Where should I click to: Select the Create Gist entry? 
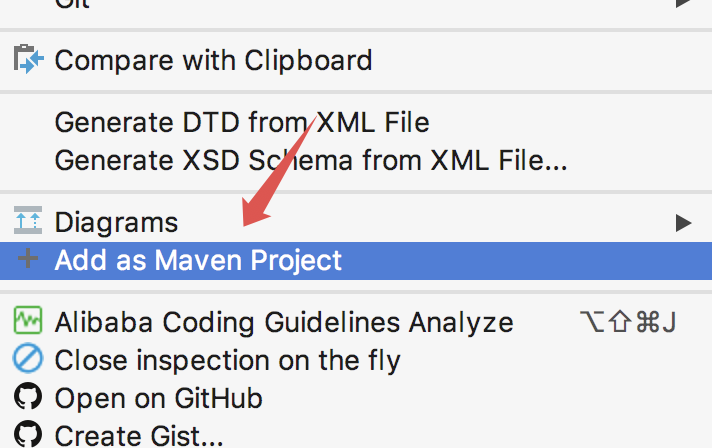tap(138, 435)
